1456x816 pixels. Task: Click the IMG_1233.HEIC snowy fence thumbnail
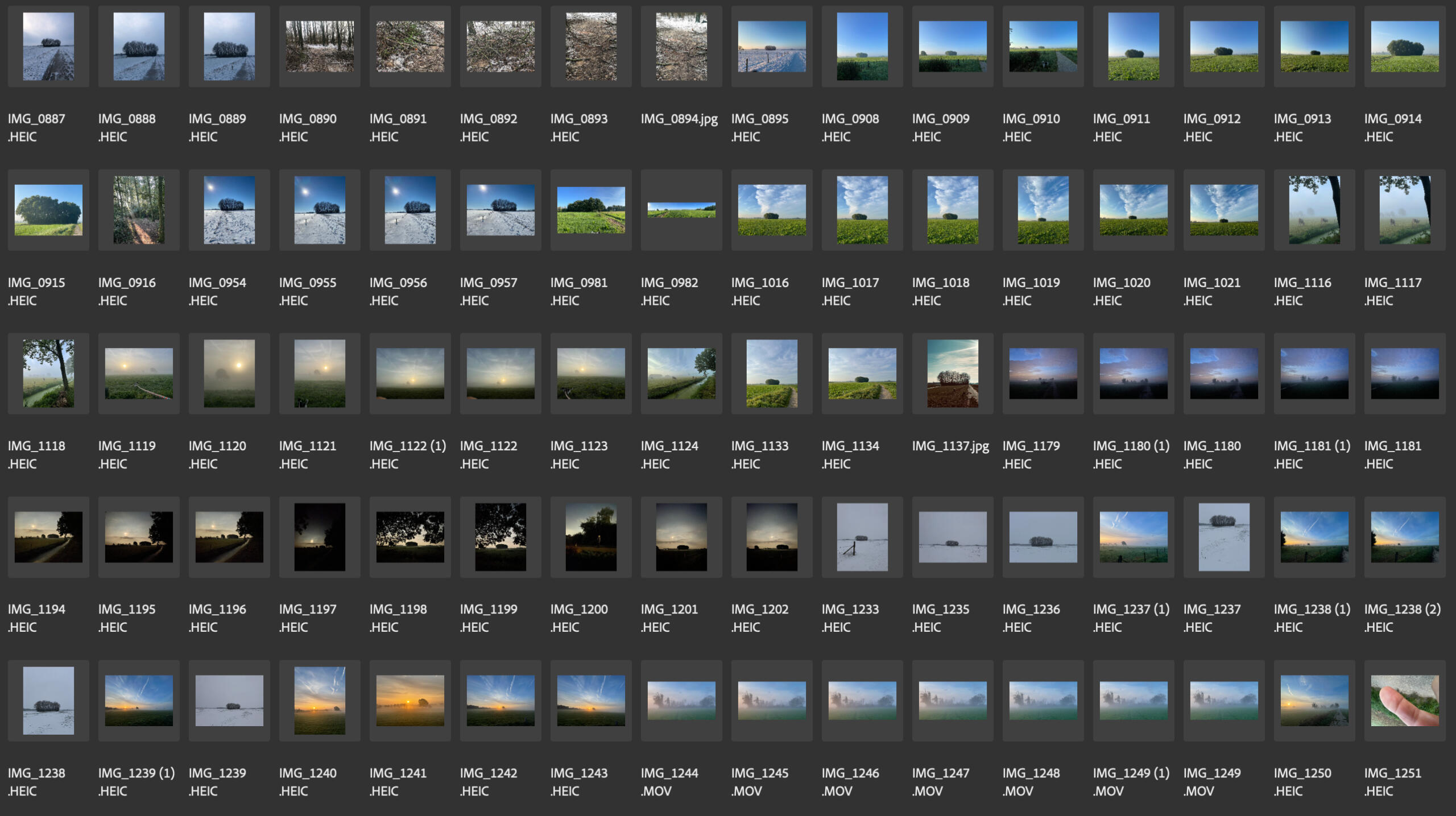[862, 537]
